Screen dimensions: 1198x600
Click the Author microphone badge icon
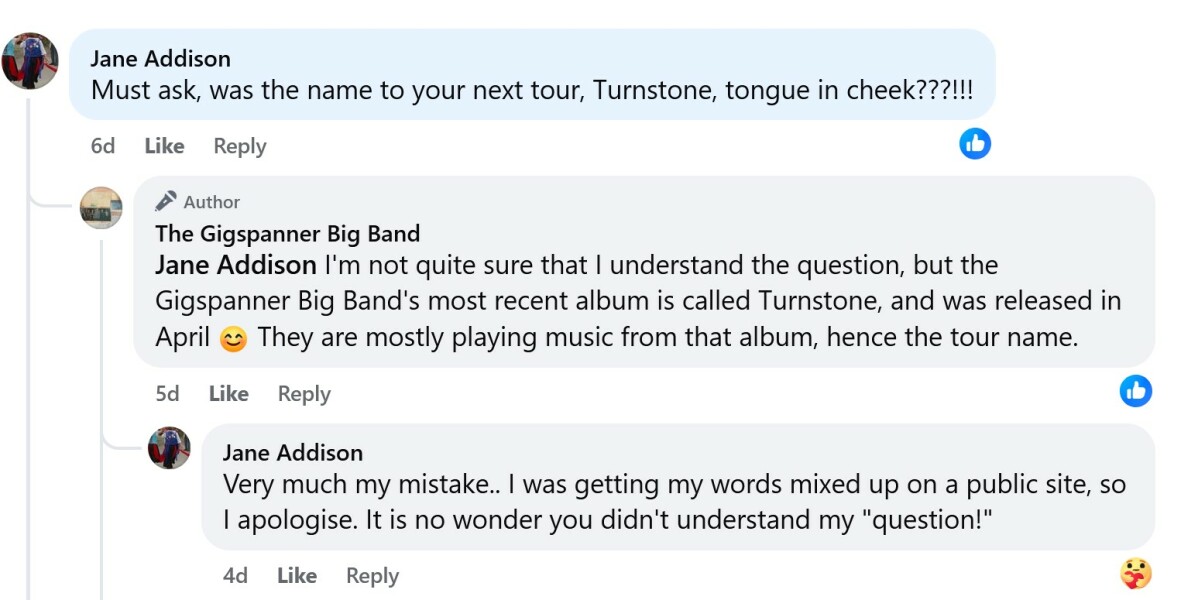coord(166,201)
